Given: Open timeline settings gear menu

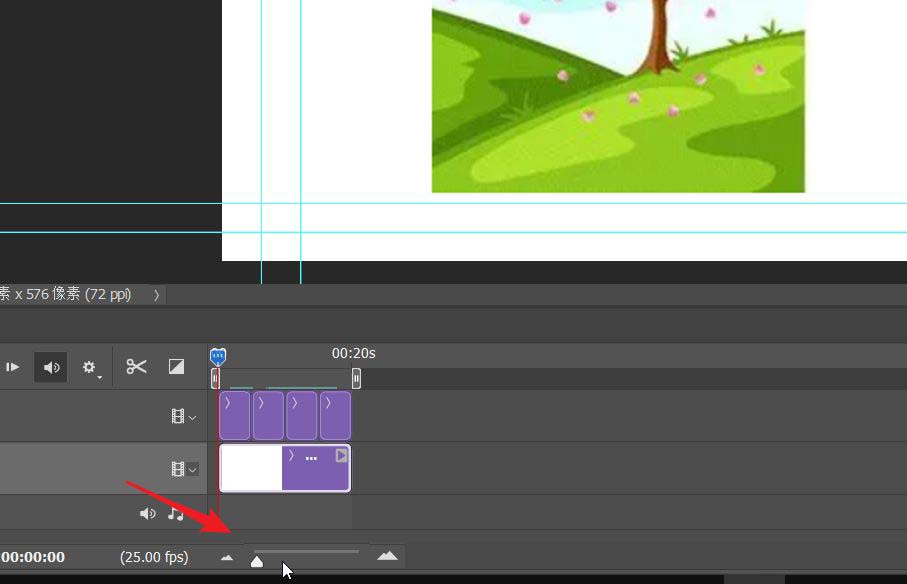Looking at the screenshot, I should point(90,368).
